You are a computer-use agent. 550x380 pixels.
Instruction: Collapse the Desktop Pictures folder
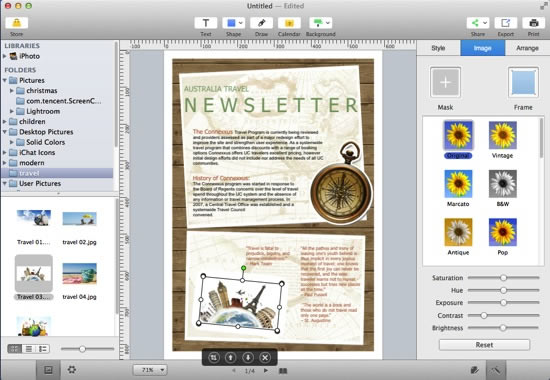(x=5, y=132)
